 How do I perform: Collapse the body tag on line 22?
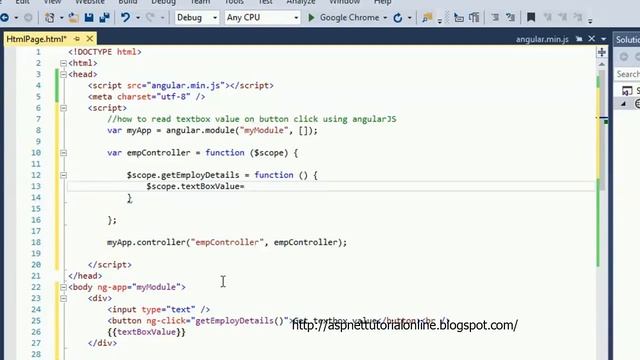63,287
